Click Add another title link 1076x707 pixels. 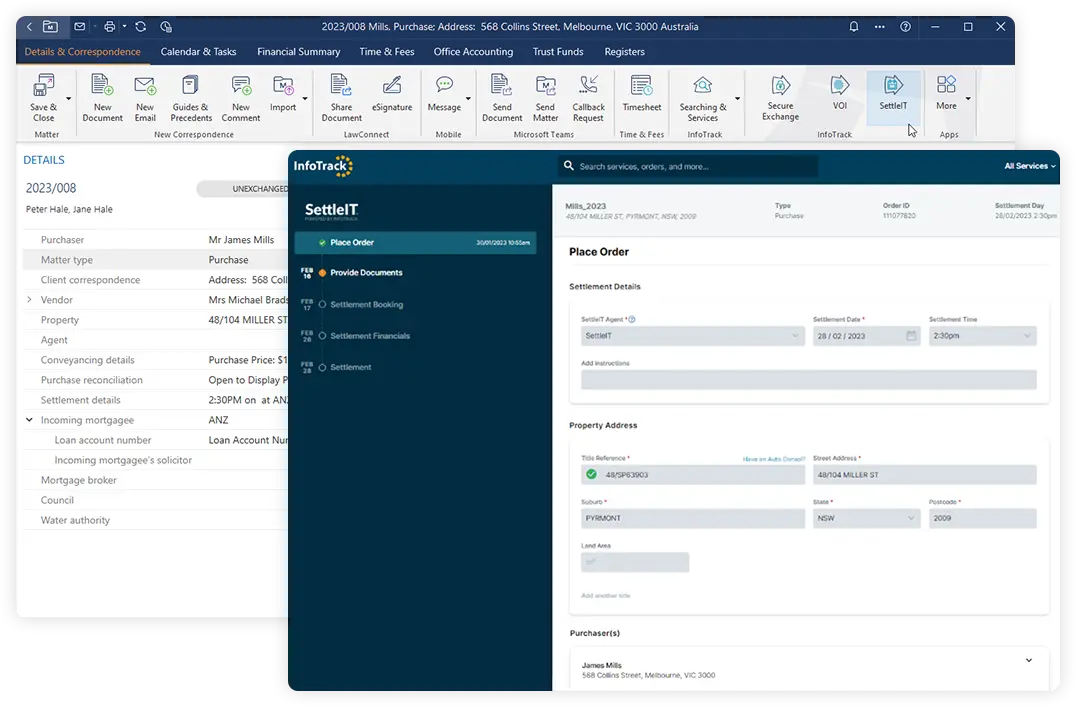[605, 596]
